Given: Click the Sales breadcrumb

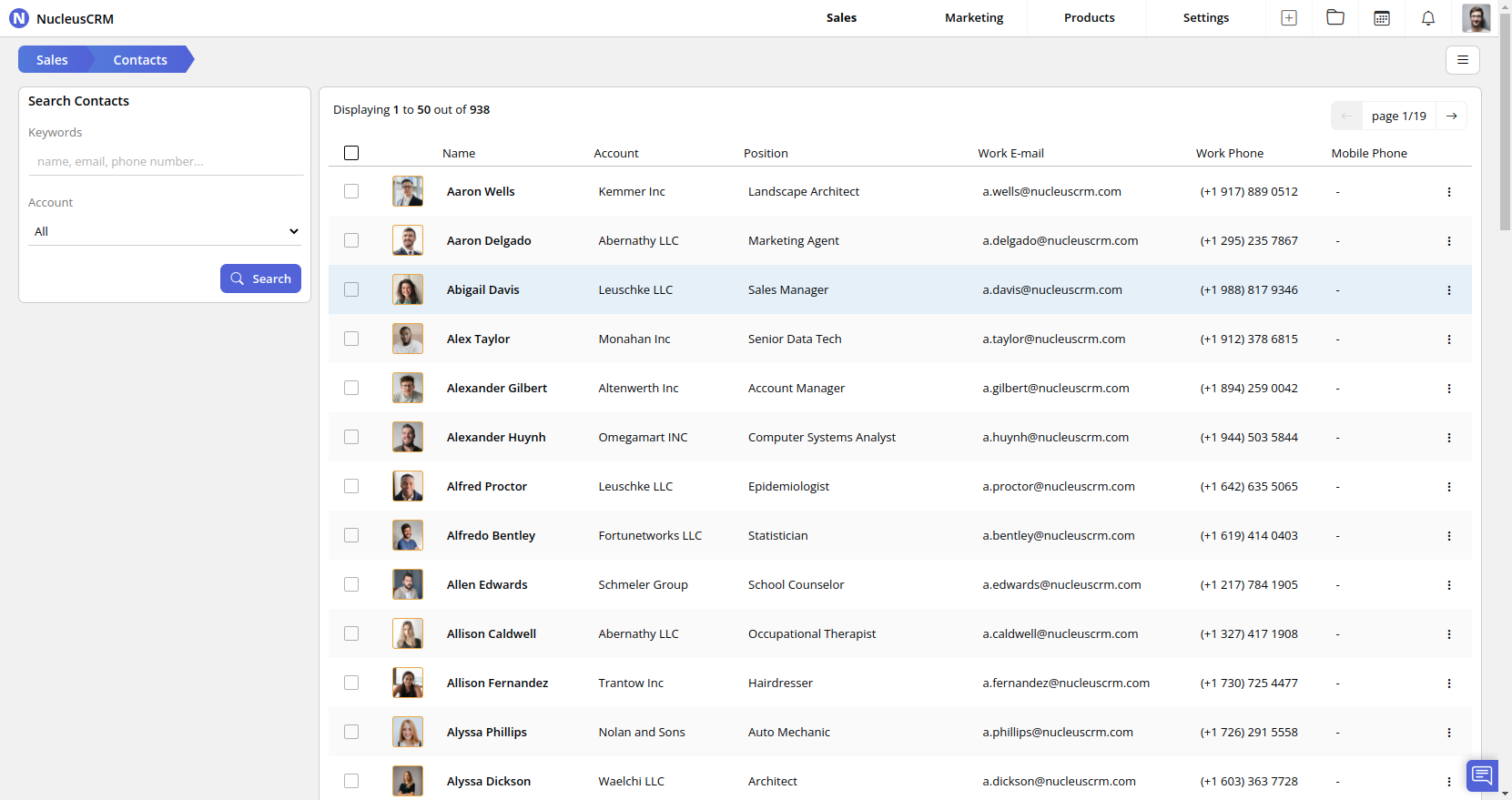Looking at the screenshot, I should point(52,60).
